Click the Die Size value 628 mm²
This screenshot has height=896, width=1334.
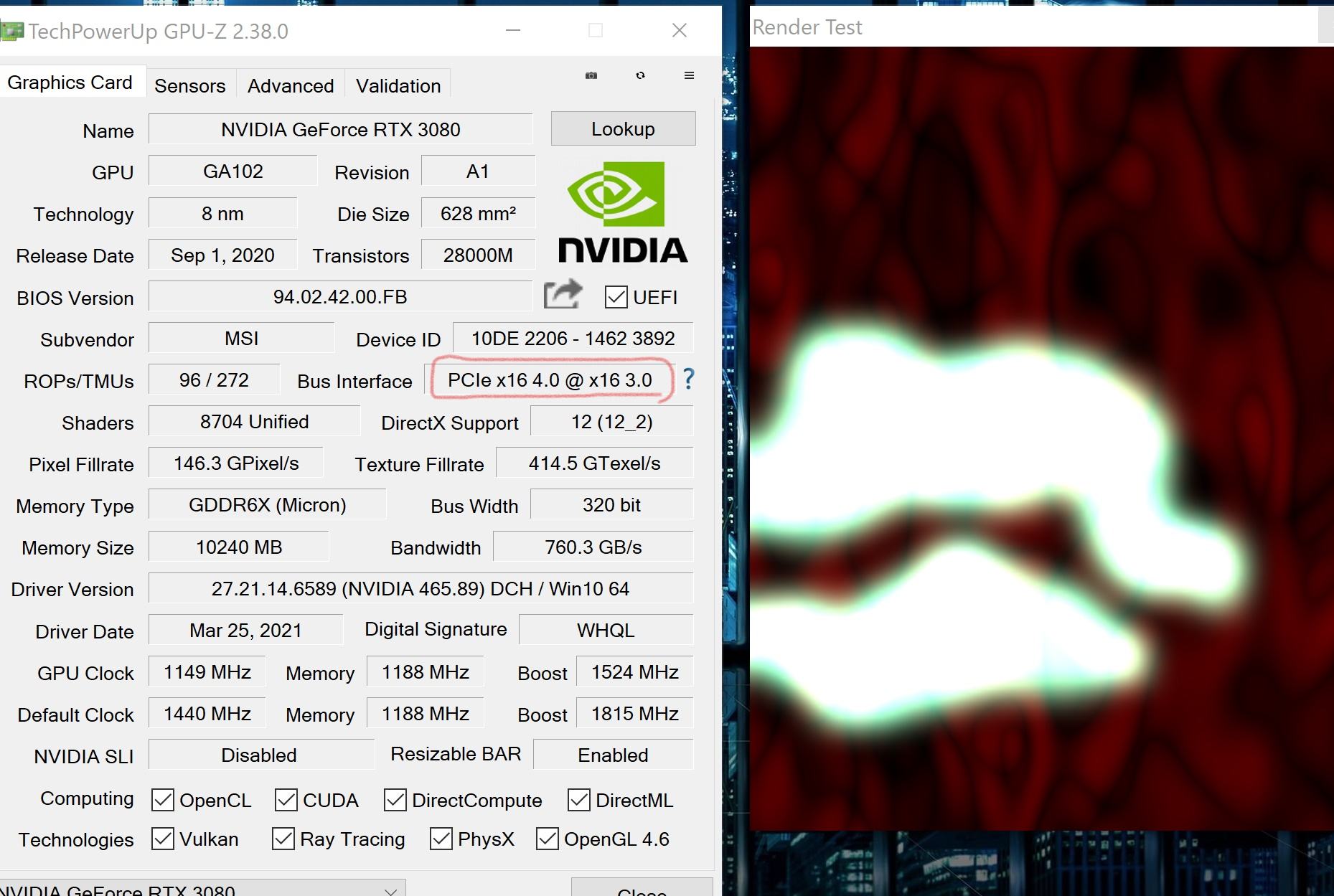click(x=478, y=214)
